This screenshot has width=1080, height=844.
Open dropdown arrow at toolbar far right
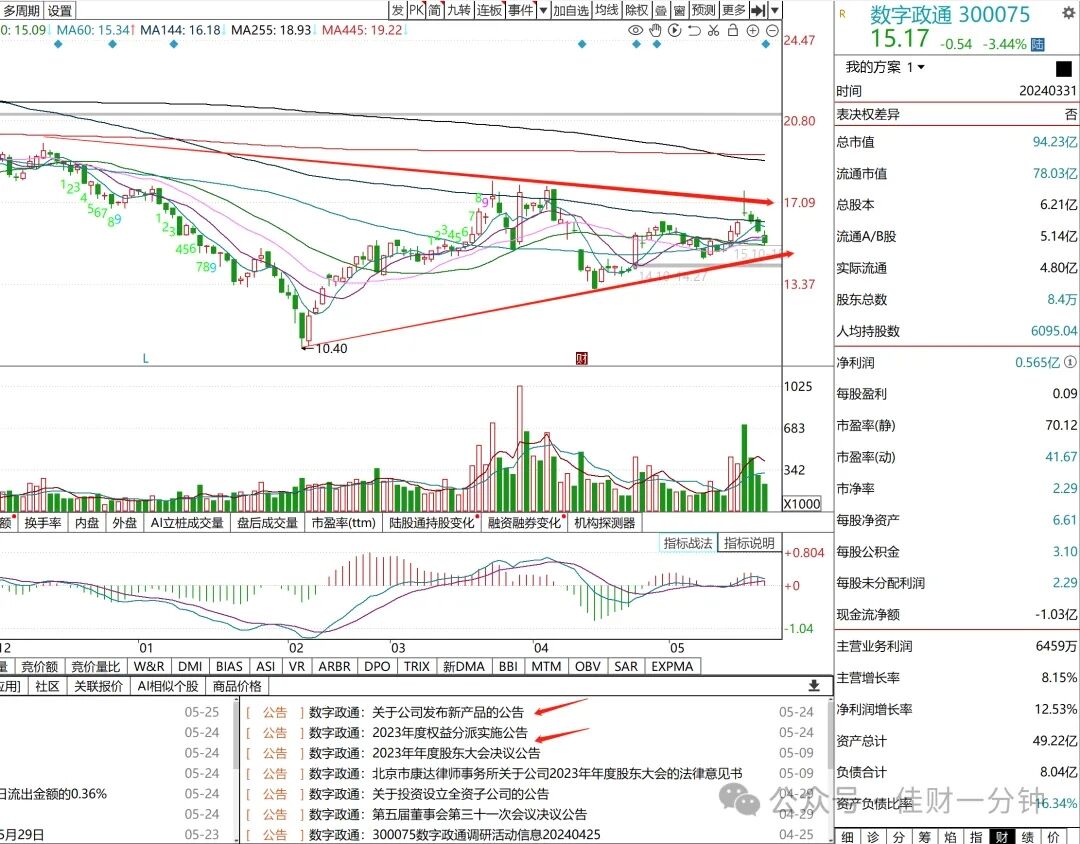pyautogui.click(x=776, y=10)
